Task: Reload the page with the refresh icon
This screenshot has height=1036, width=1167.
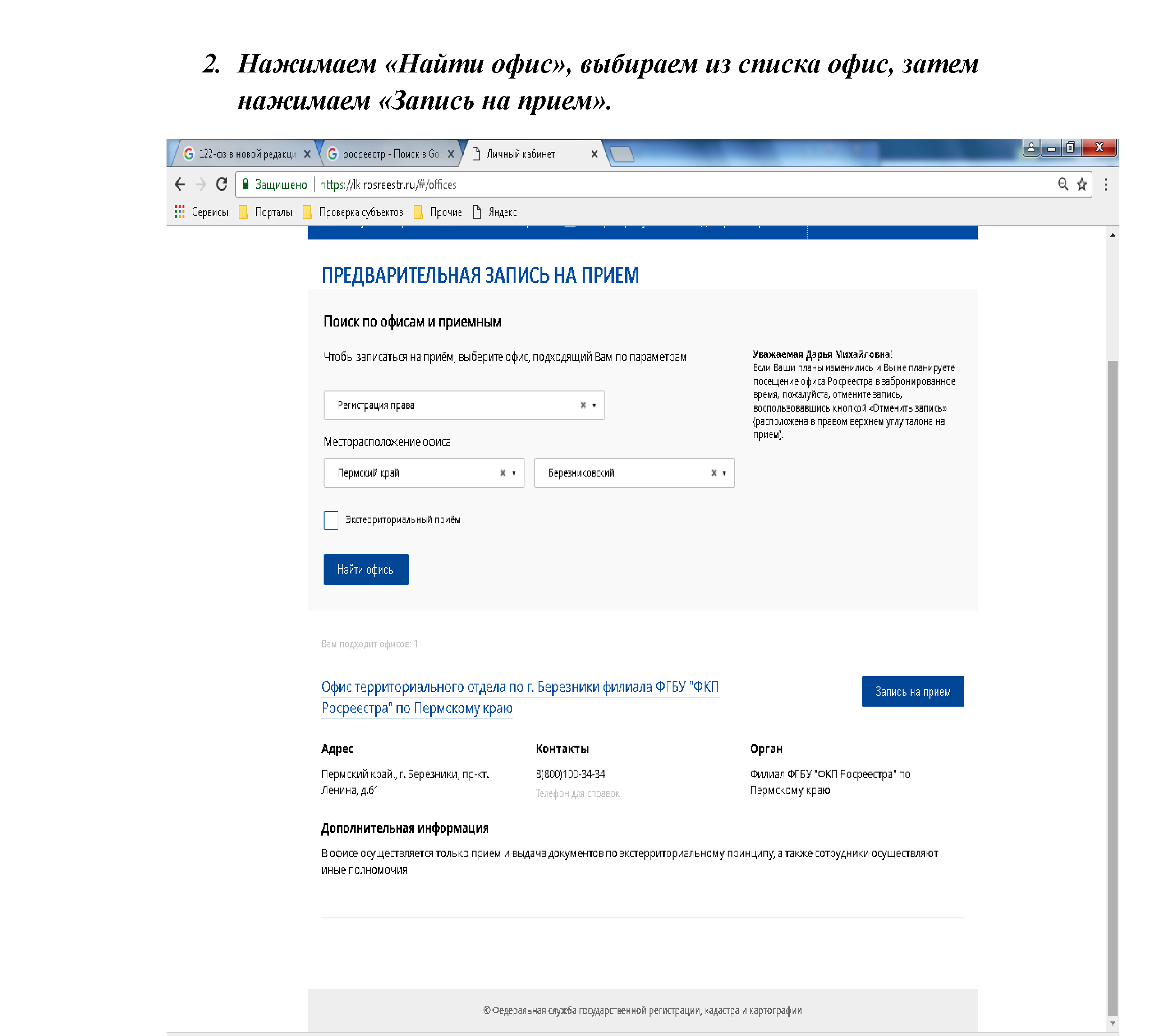Action: pos(222,184)
